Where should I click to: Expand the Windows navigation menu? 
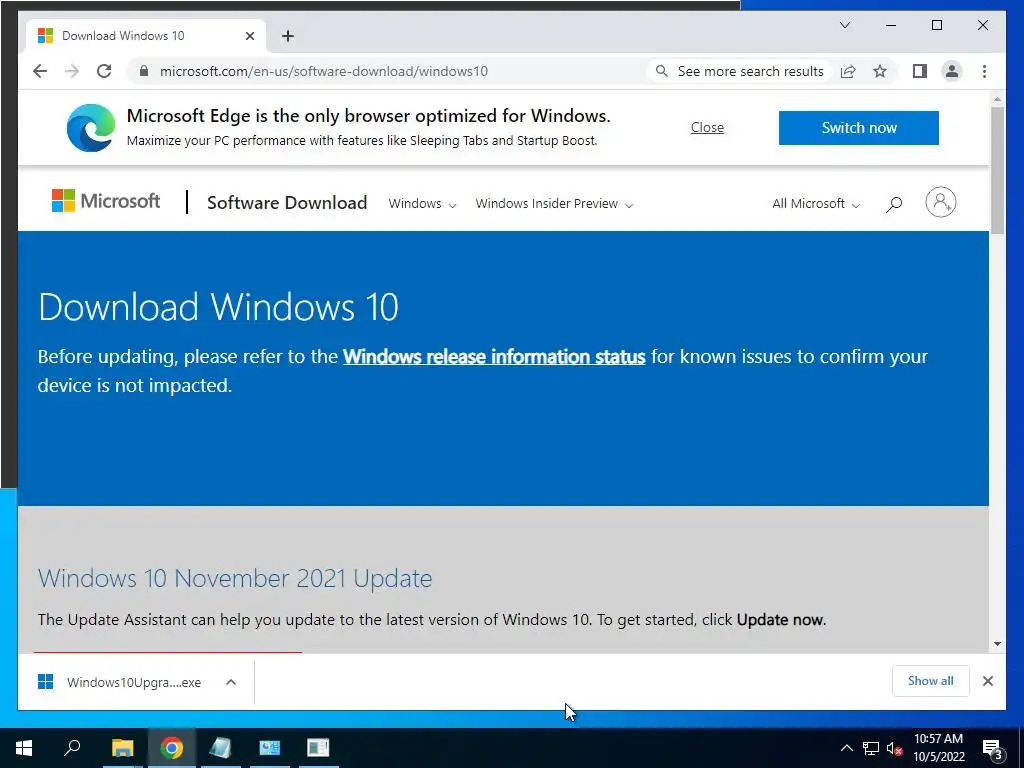[x=422, y=204]
